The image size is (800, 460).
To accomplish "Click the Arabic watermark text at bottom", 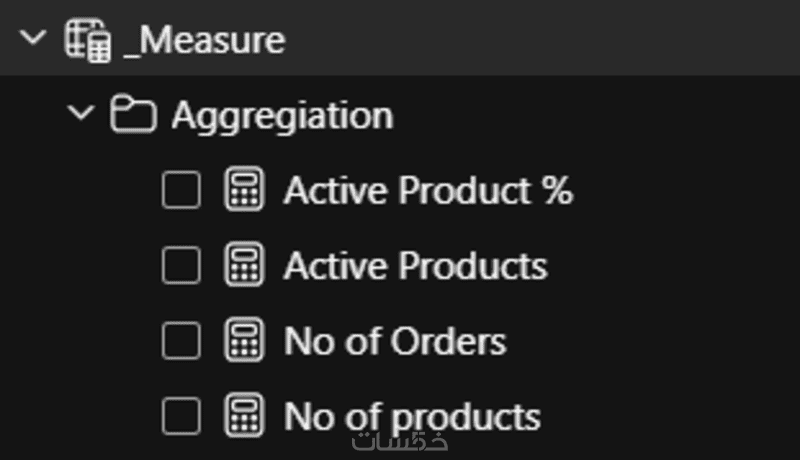I will [x=399, y=441].
